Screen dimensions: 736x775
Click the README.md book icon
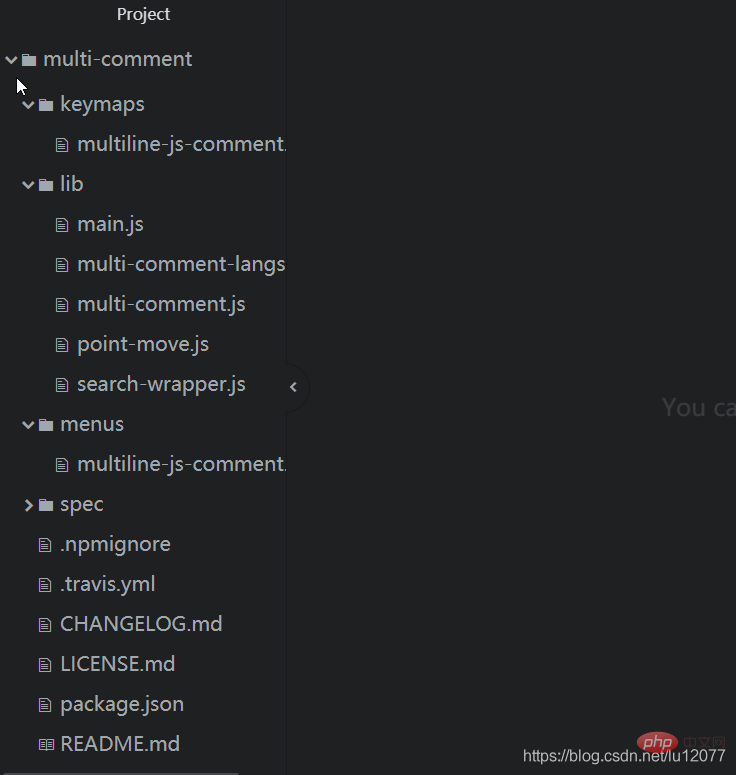coord(46,744)
